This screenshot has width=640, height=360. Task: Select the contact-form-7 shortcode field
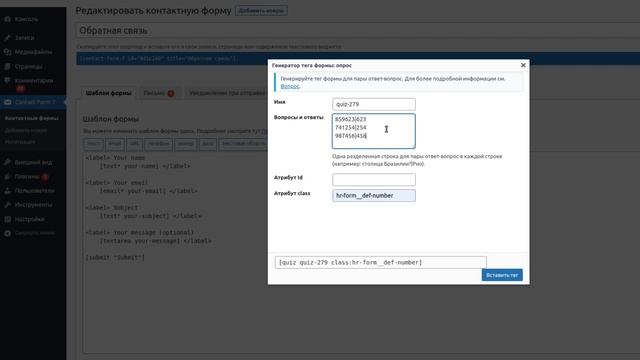(358, 58)
